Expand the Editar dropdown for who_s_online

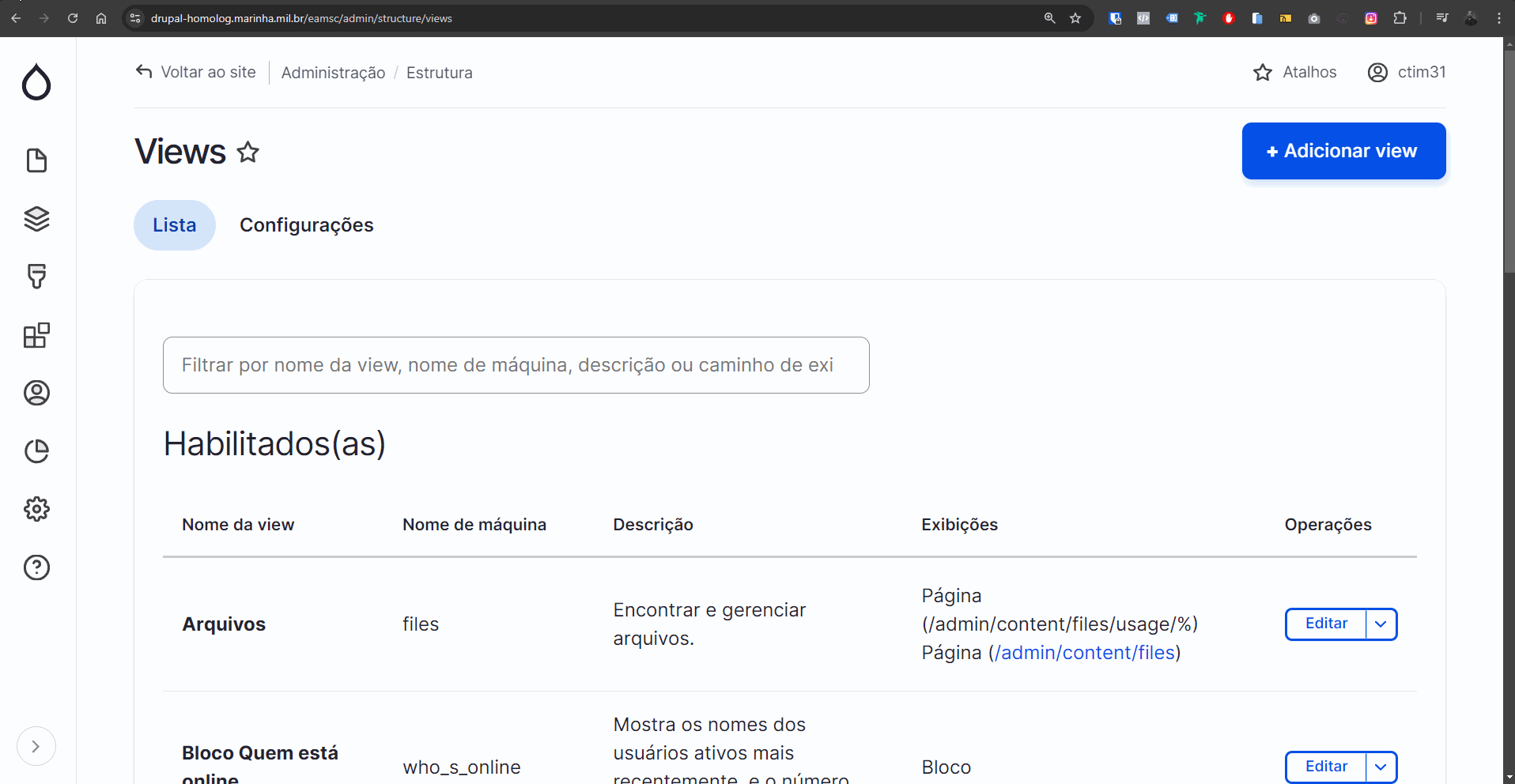pos(1381,767)
